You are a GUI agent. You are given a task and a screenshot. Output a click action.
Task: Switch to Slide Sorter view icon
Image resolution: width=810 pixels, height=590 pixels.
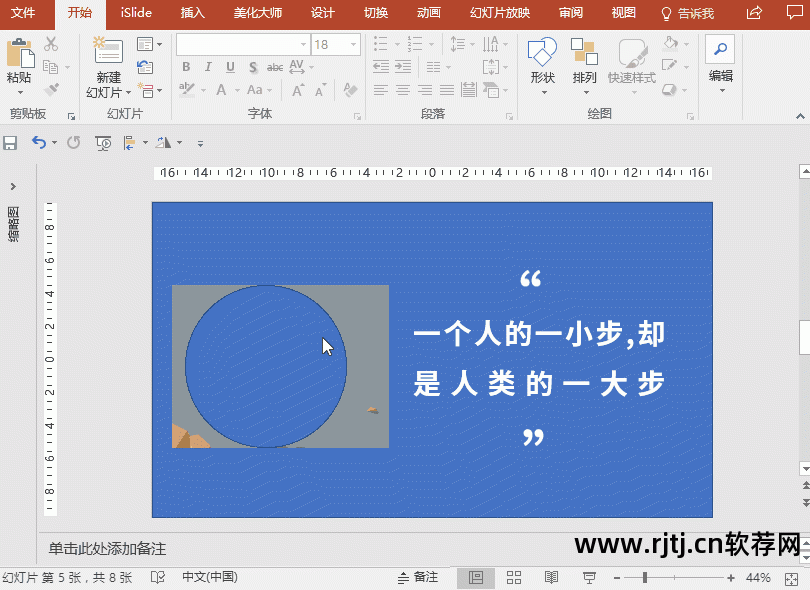tap(514, 578)
